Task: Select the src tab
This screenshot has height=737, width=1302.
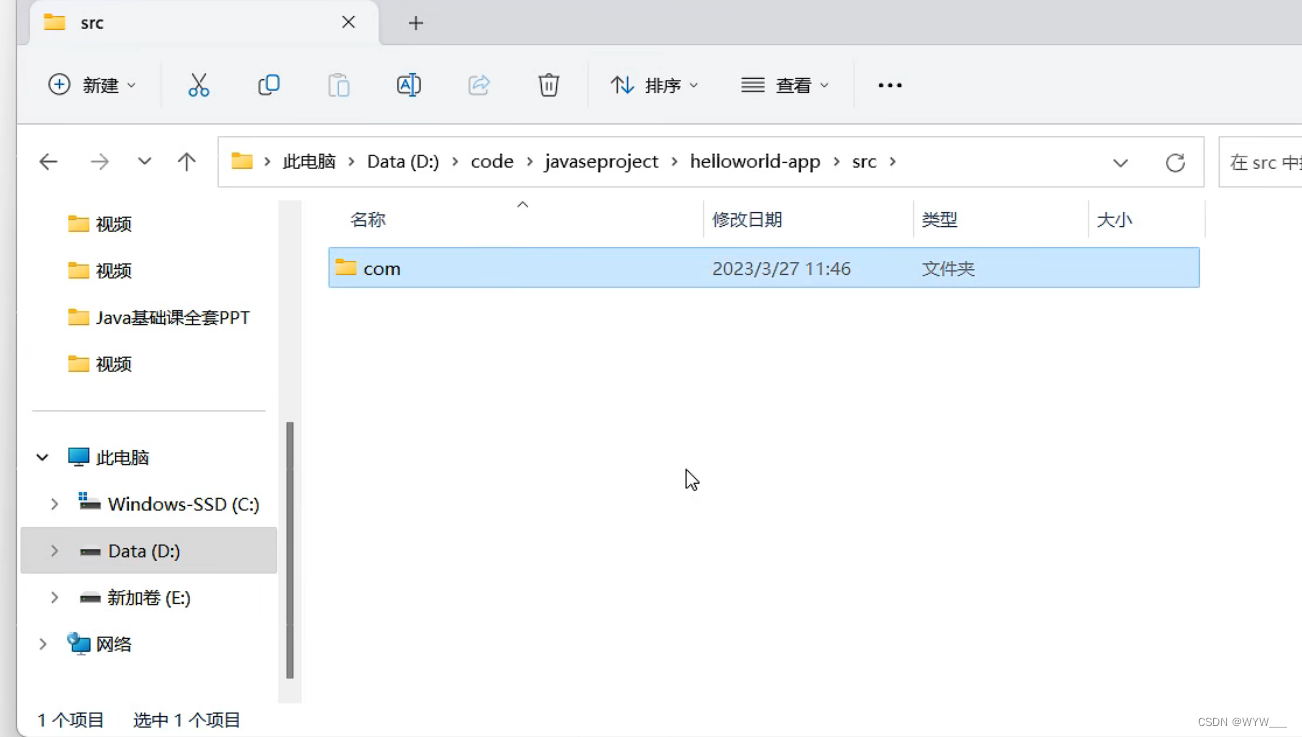Action: [204, 22]
